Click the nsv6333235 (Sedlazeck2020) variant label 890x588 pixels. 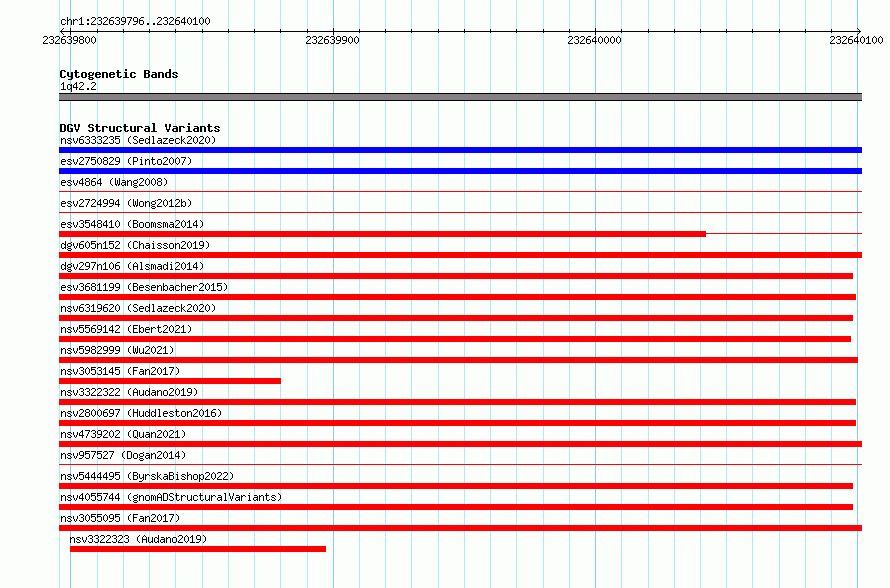138,140
